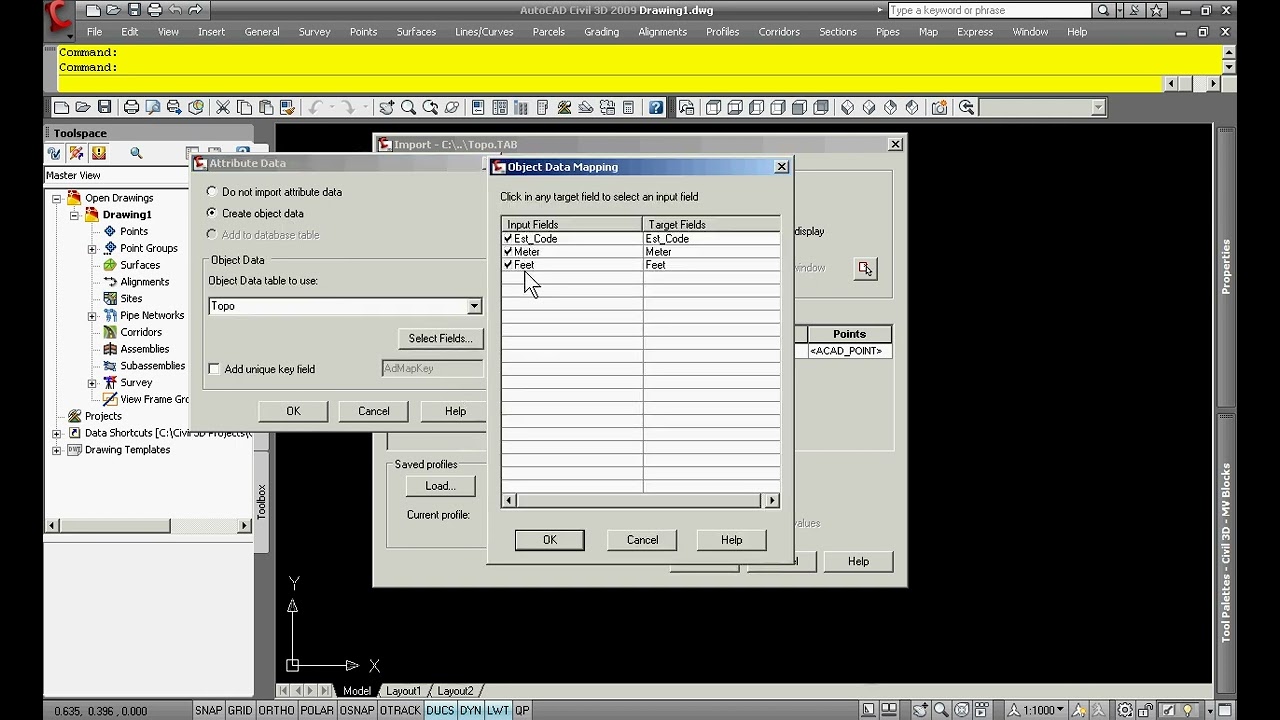
Task: Click the status bar workspace gear icon
Action: tap(1124, 710)
